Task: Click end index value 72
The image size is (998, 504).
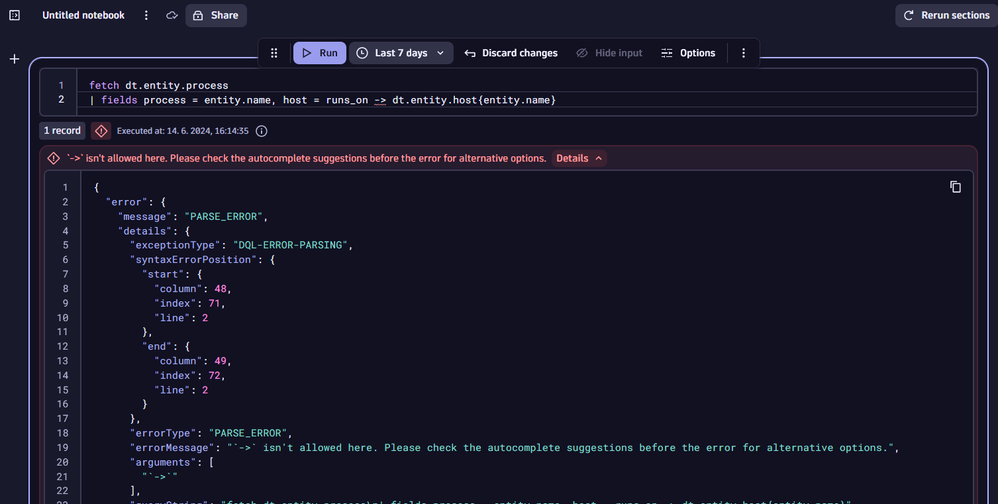Action: [x=214, y=375]
